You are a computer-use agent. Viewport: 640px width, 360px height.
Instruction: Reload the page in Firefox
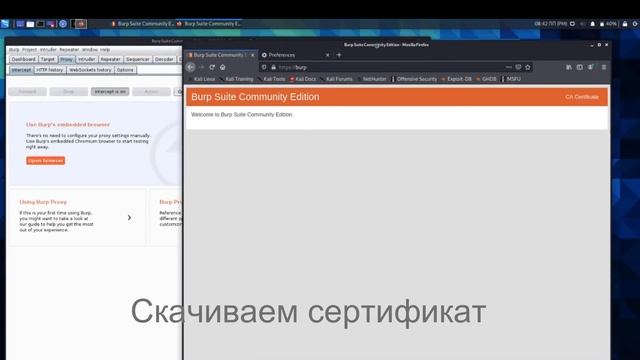[x=212, y=67]
